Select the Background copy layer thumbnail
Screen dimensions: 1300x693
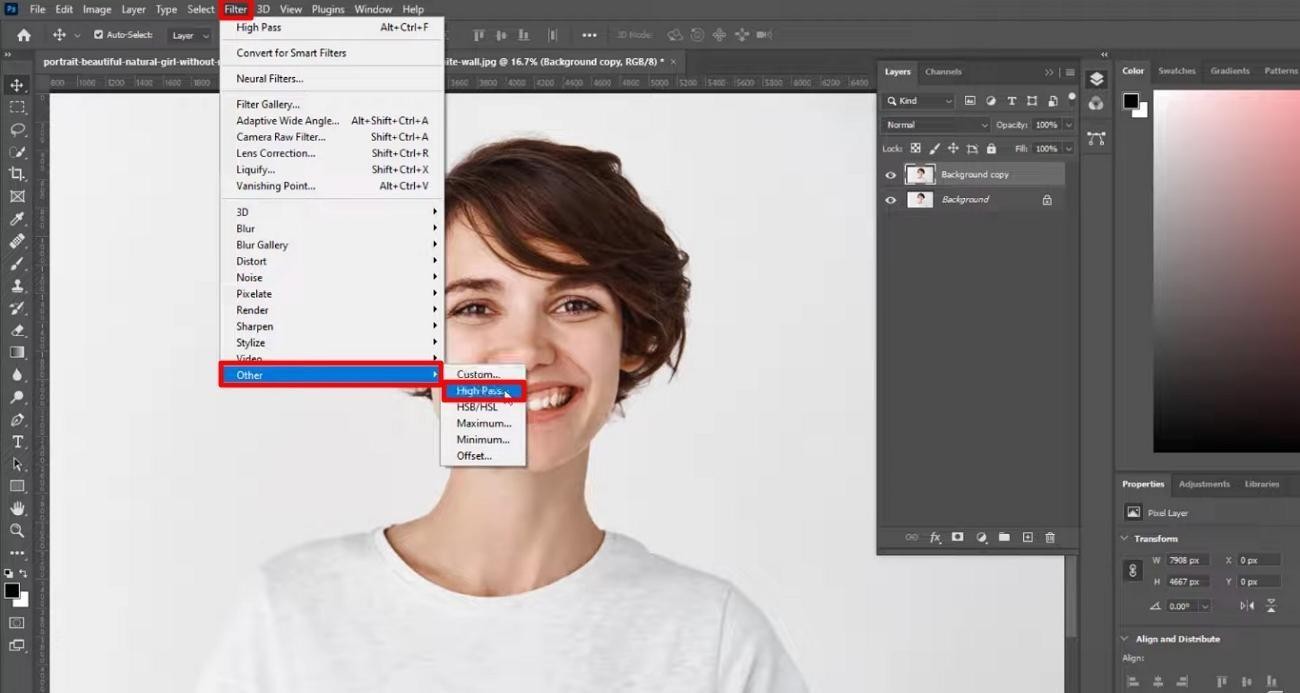[x=919, y=175]
